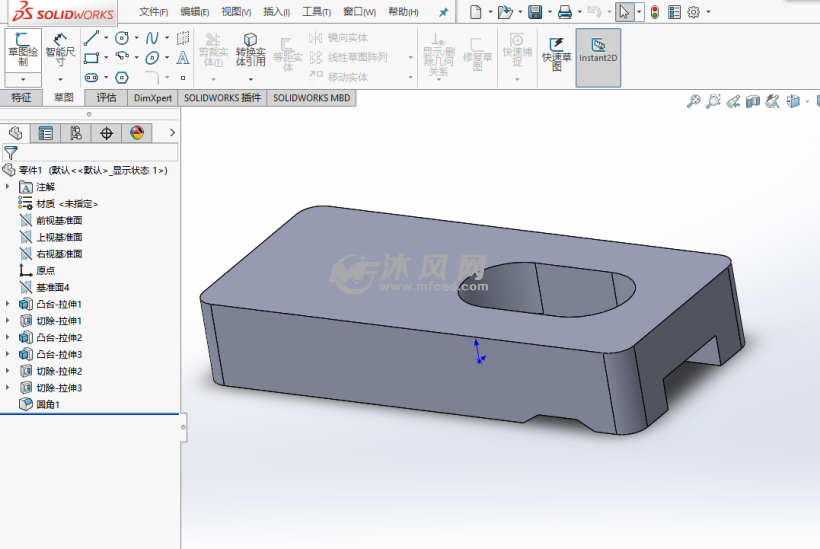
Task: Expand the 凸台-拉伸1 feature node
Action: coord(8,304)
